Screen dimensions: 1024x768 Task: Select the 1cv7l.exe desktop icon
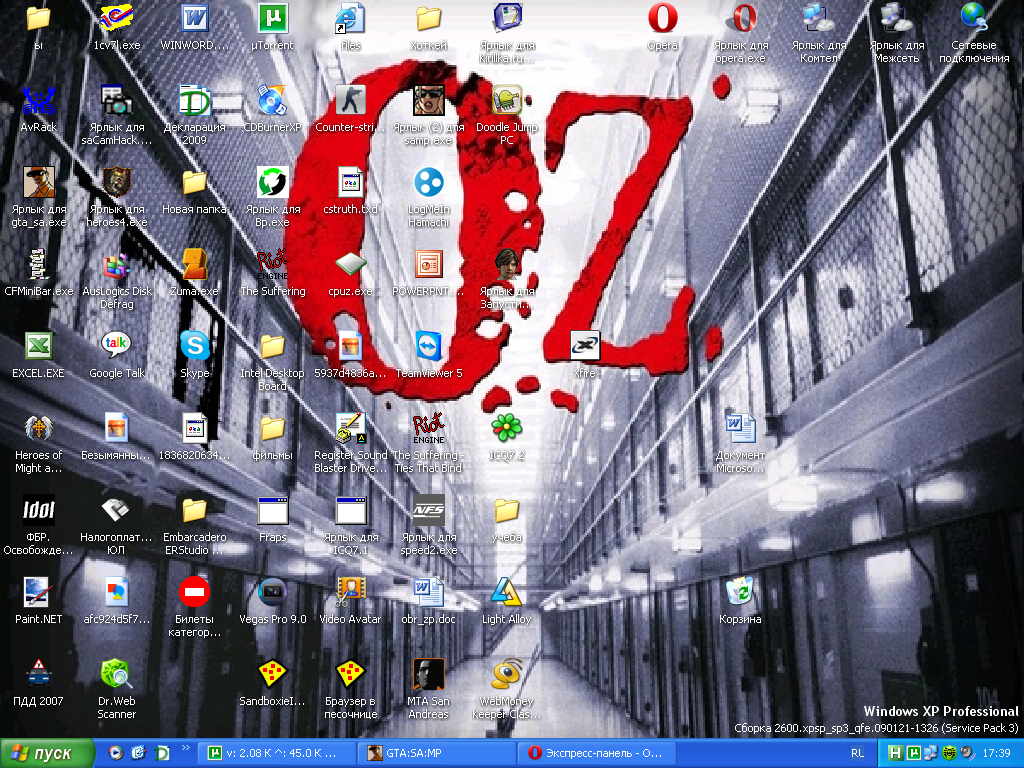point(117,27)
